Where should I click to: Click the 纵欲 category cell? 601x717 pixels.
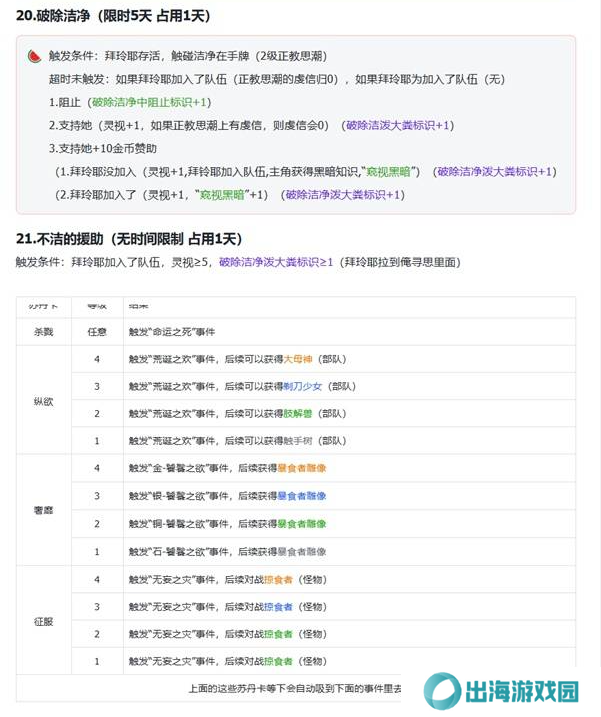click(43, 401)
